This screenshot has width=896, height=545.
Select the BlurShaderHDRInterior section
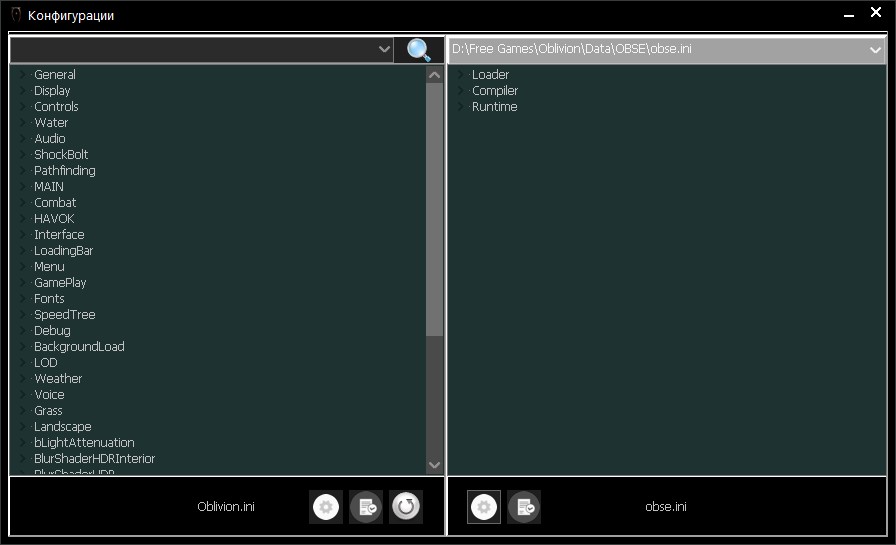[94, 459]
